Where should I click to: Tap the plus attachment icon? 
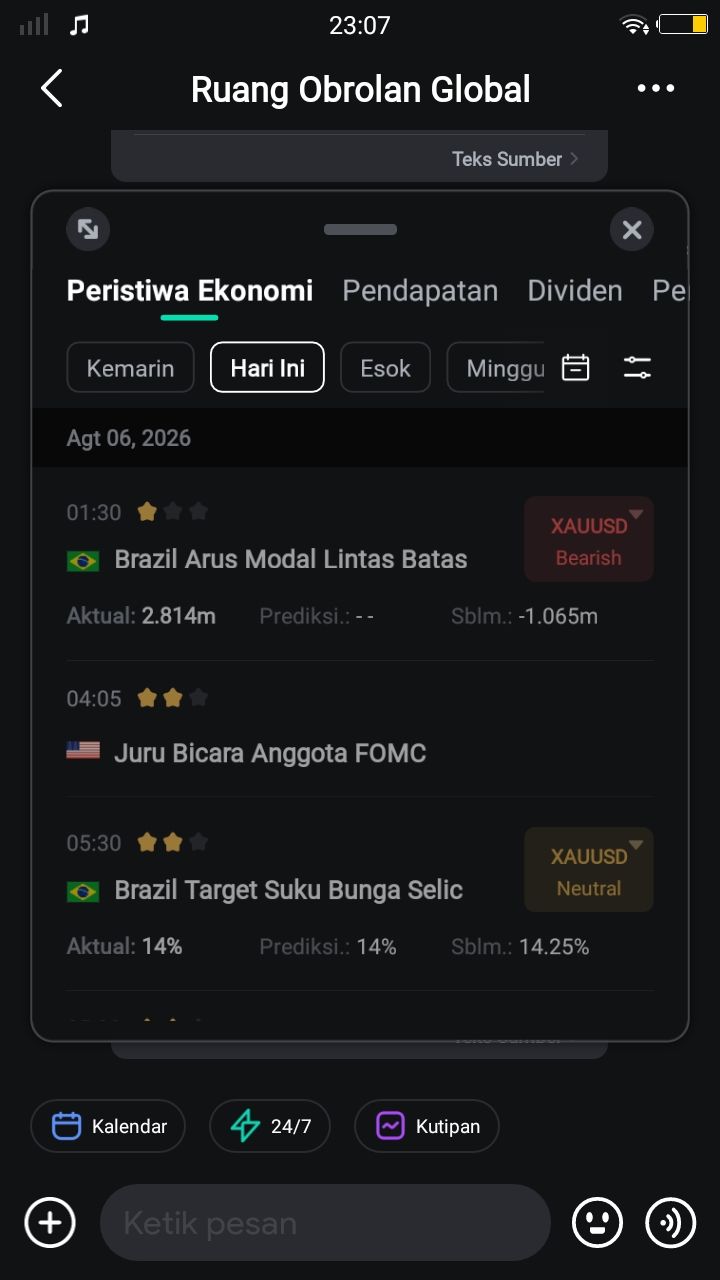pyautogui.click(x=50, y=1223)
